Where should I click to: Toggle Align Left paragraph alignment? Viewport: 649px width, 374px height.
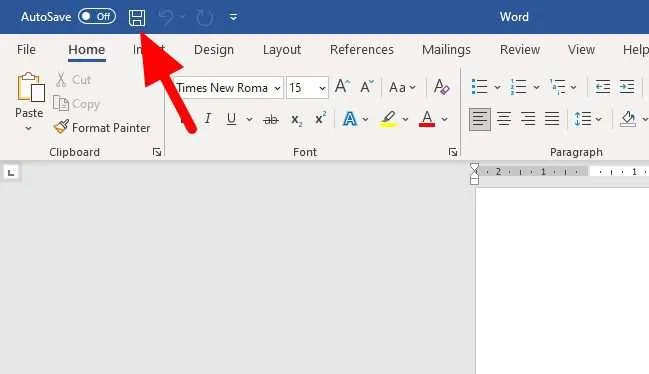480,119
